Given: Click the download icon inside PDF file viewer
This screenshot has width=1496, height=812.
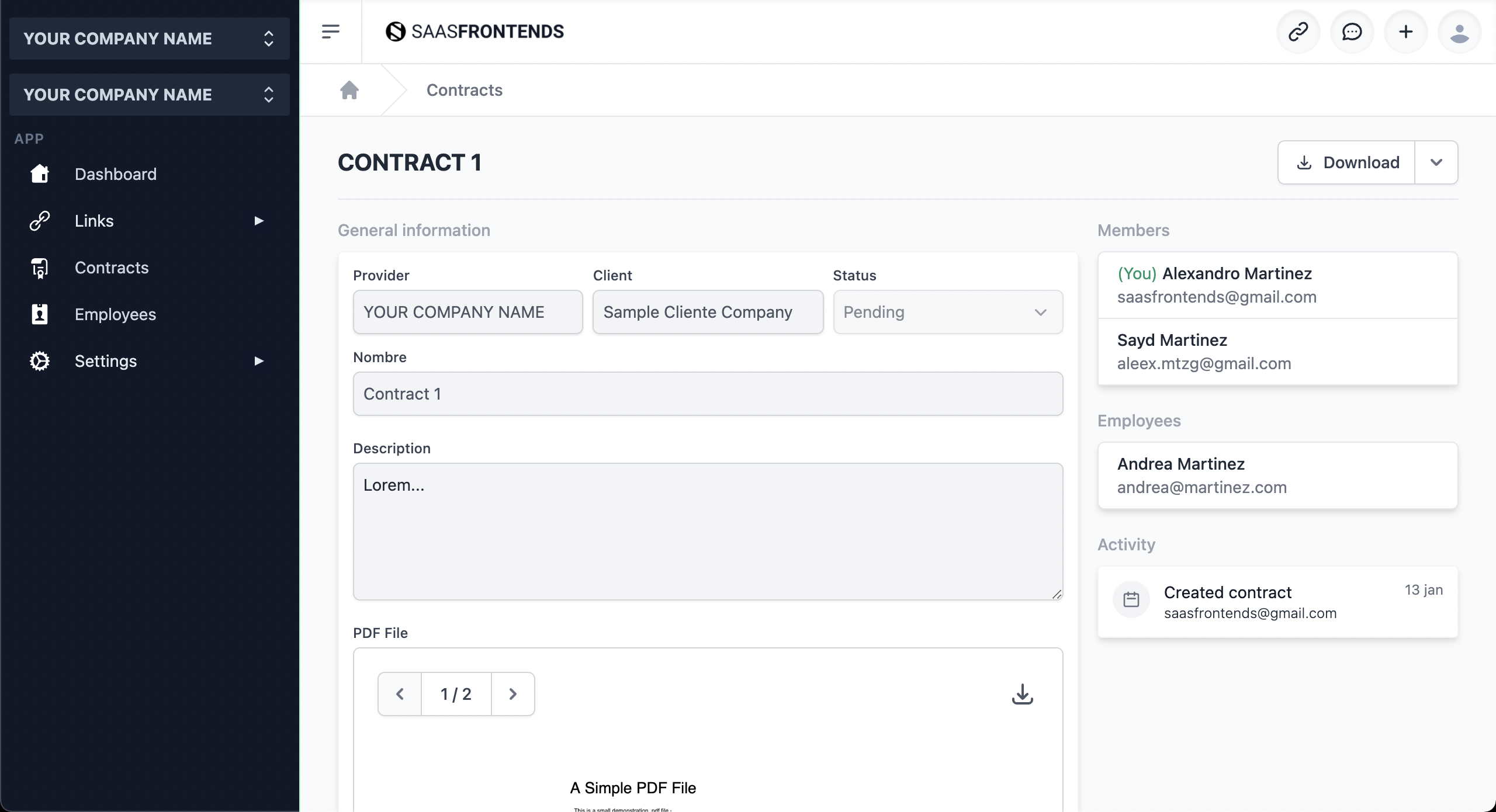Looking at the screenshot, I should [x=1022, y=694].
